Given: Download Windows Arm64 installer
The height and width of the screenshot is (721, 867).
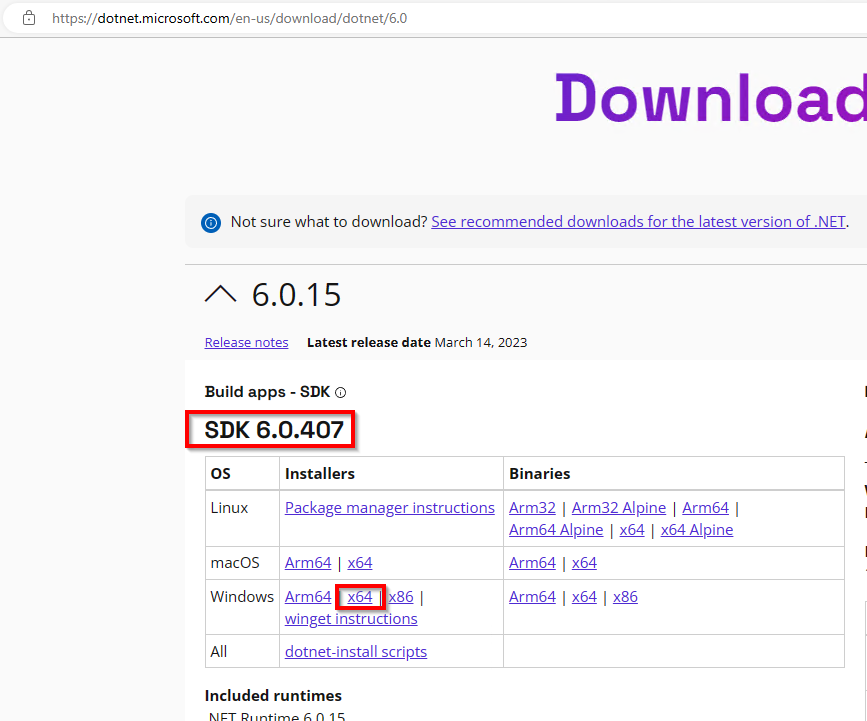Looking at the screenshot, I should [308, 597].
